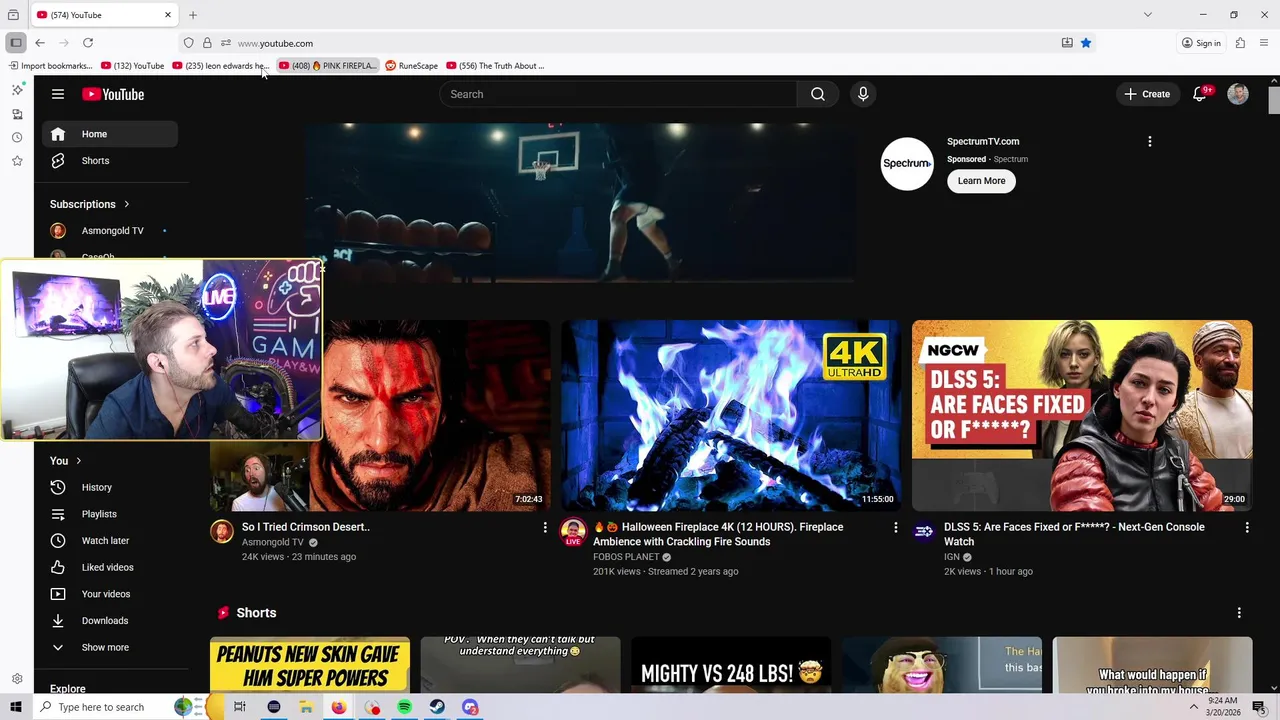Screen dimensions: 1280x720
Task: Show hidden system tray icons
Action: [x=1193, y=707]
